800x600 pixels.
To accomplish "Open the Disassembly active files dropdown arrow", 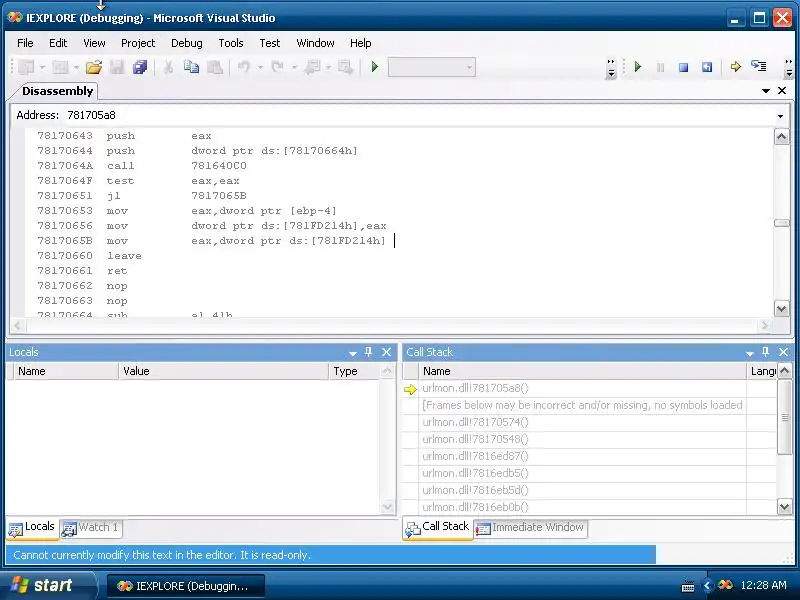I will (x=765, y=91).
